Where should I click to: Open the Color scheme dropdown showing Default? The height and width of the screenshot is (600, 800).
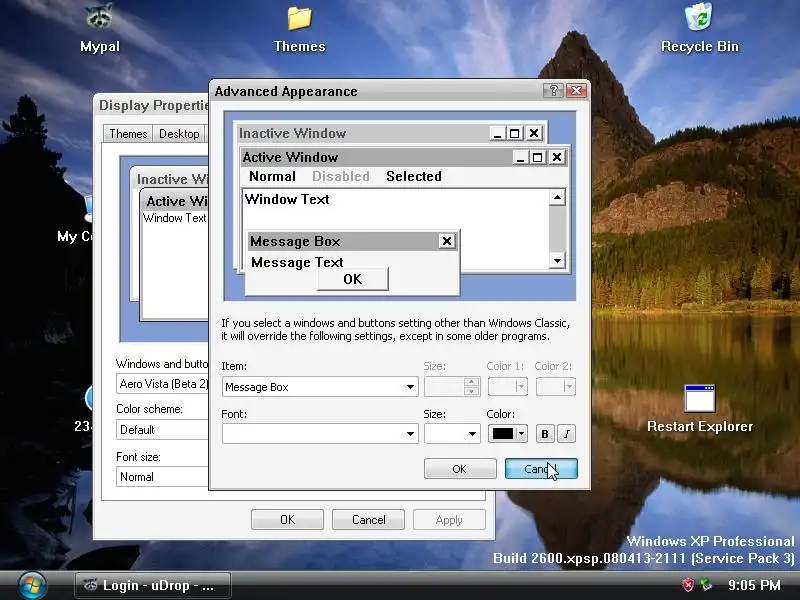click(162, 430)
